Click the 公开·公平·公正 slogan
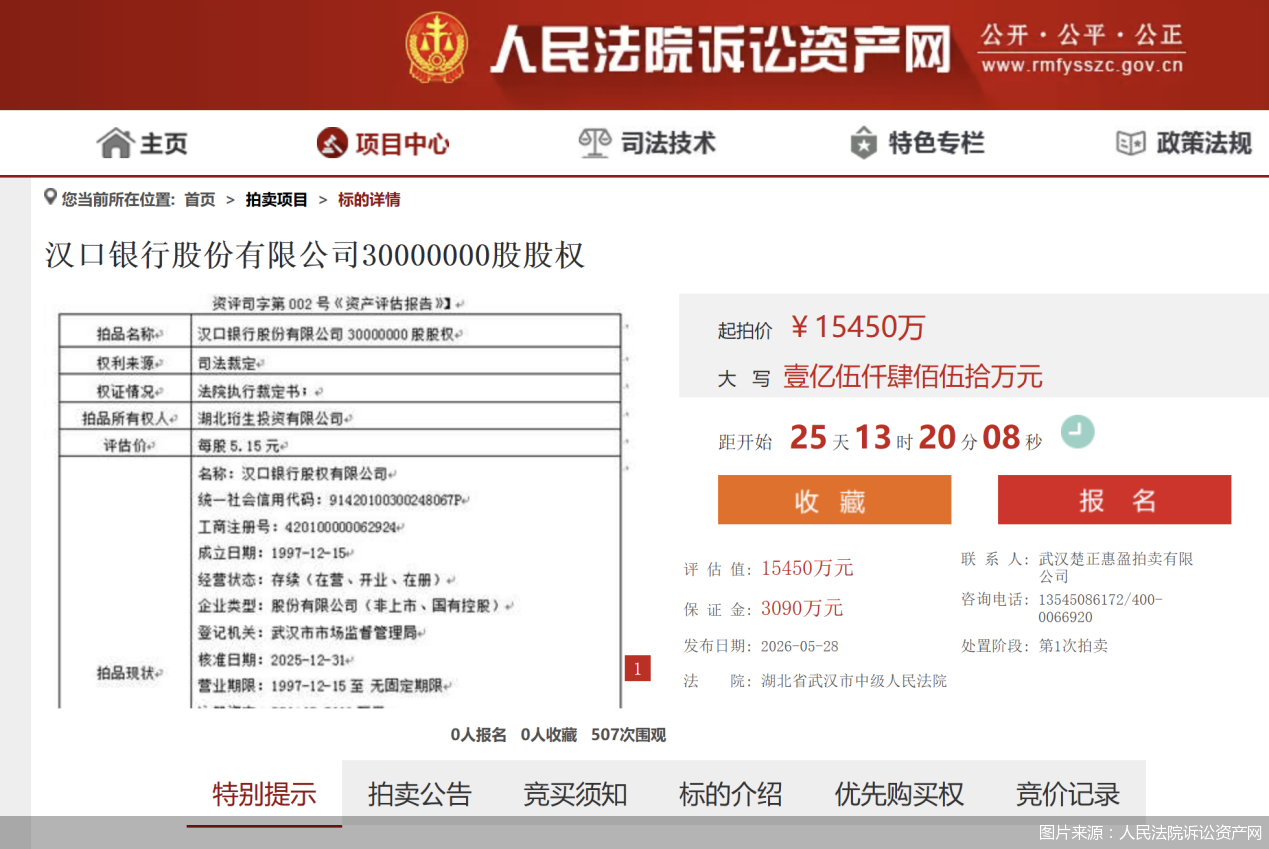The height and width of the screenshot is (849, 1269). point(1081,34)
